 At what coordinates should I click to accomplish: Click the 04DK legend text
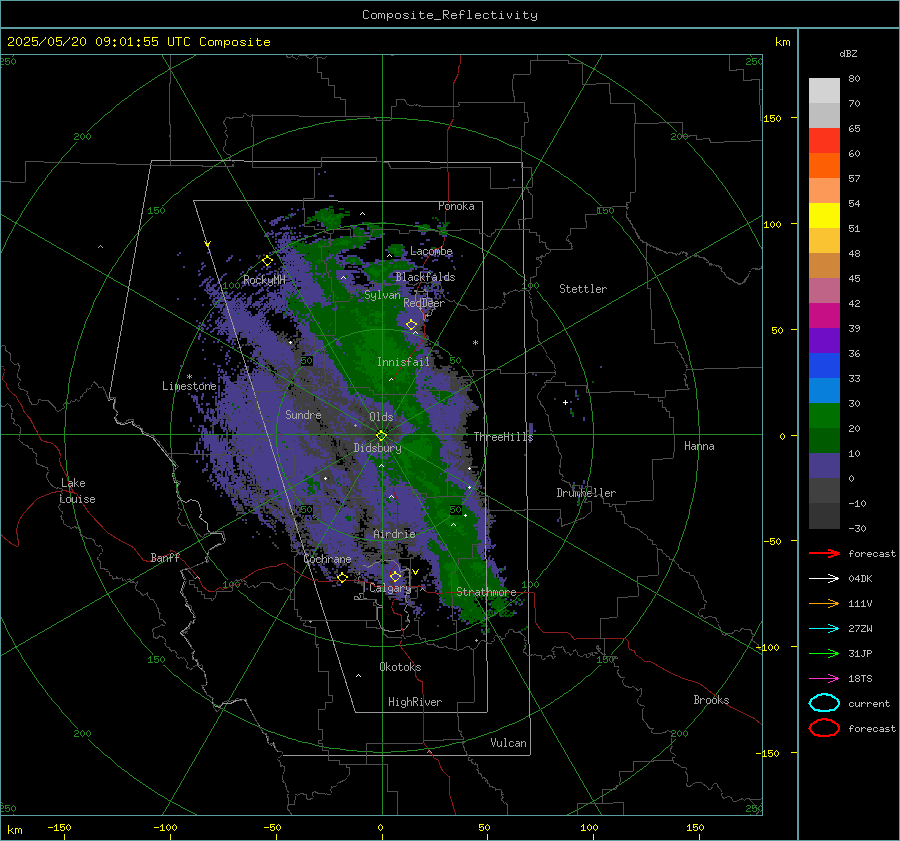(x=860, y=579)
